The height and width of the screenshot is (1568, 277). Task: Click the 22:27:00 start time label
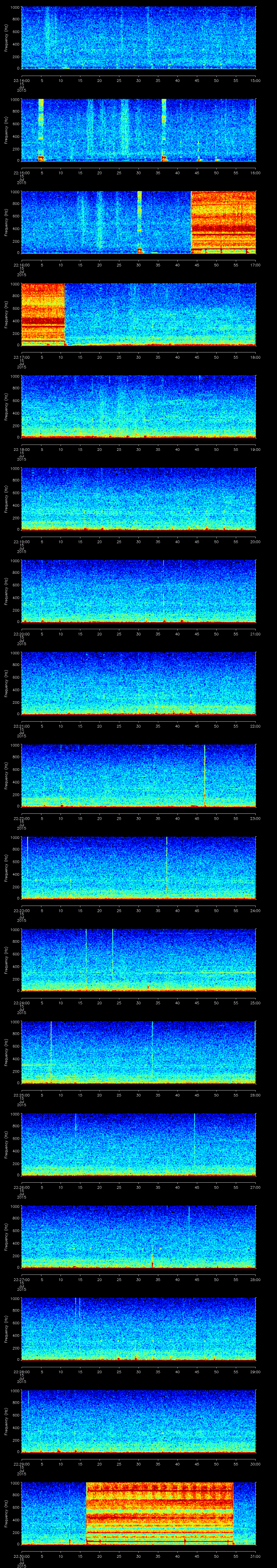(x=21, y=1279)
